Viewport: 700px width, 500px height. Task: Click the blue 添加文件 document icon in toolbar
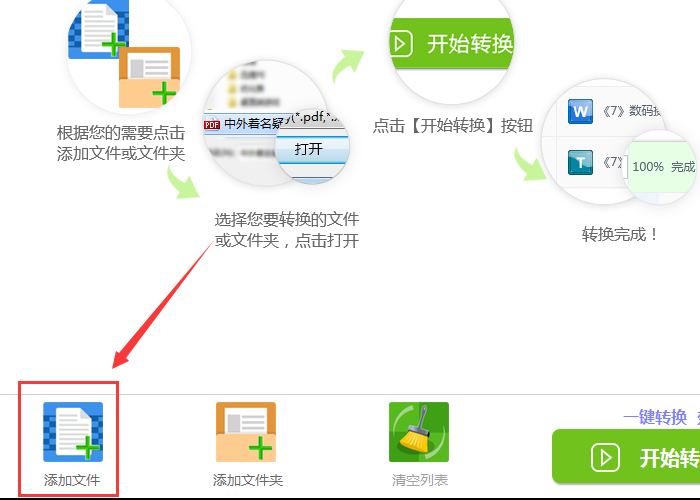click(x=73, y=432)
